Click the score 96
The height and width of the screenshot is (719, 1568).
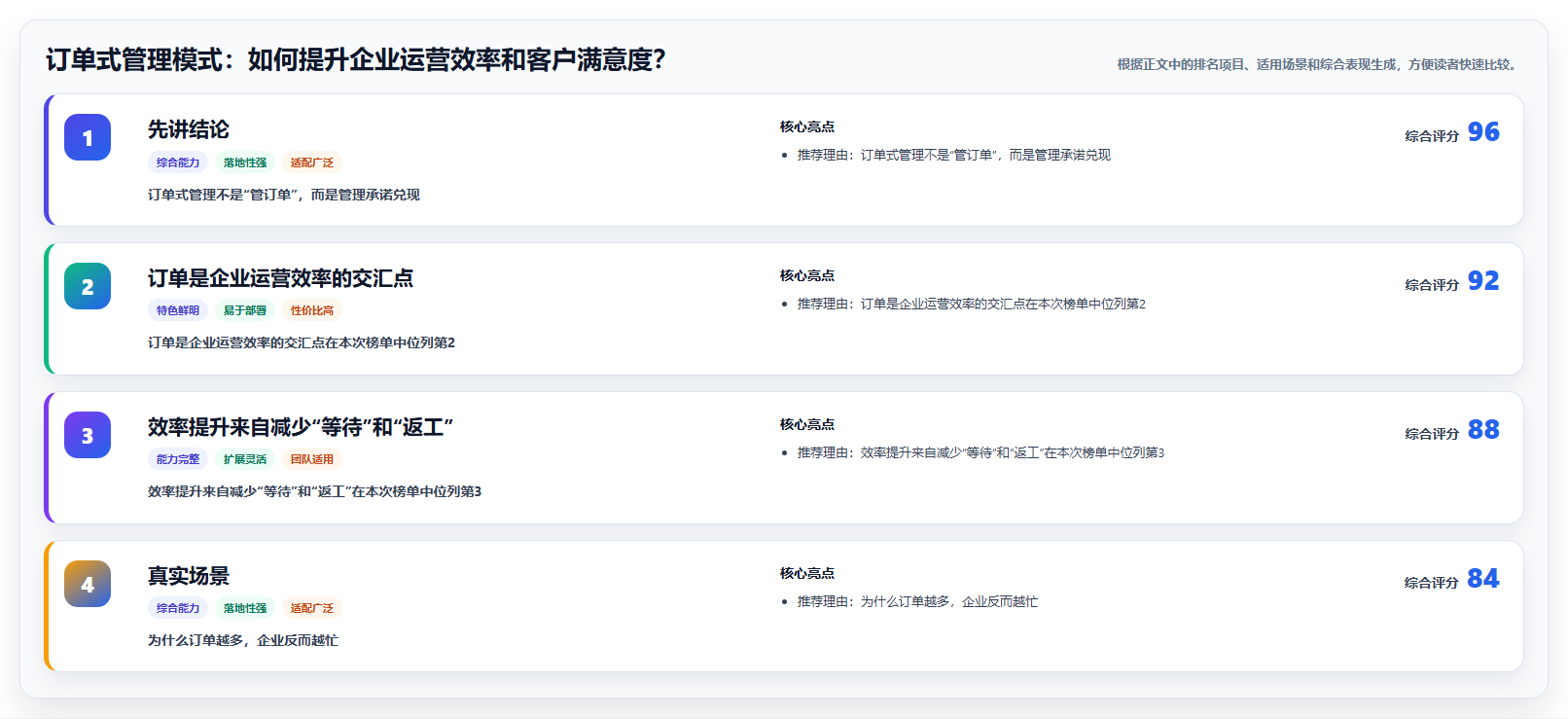tap(1483, 131)
